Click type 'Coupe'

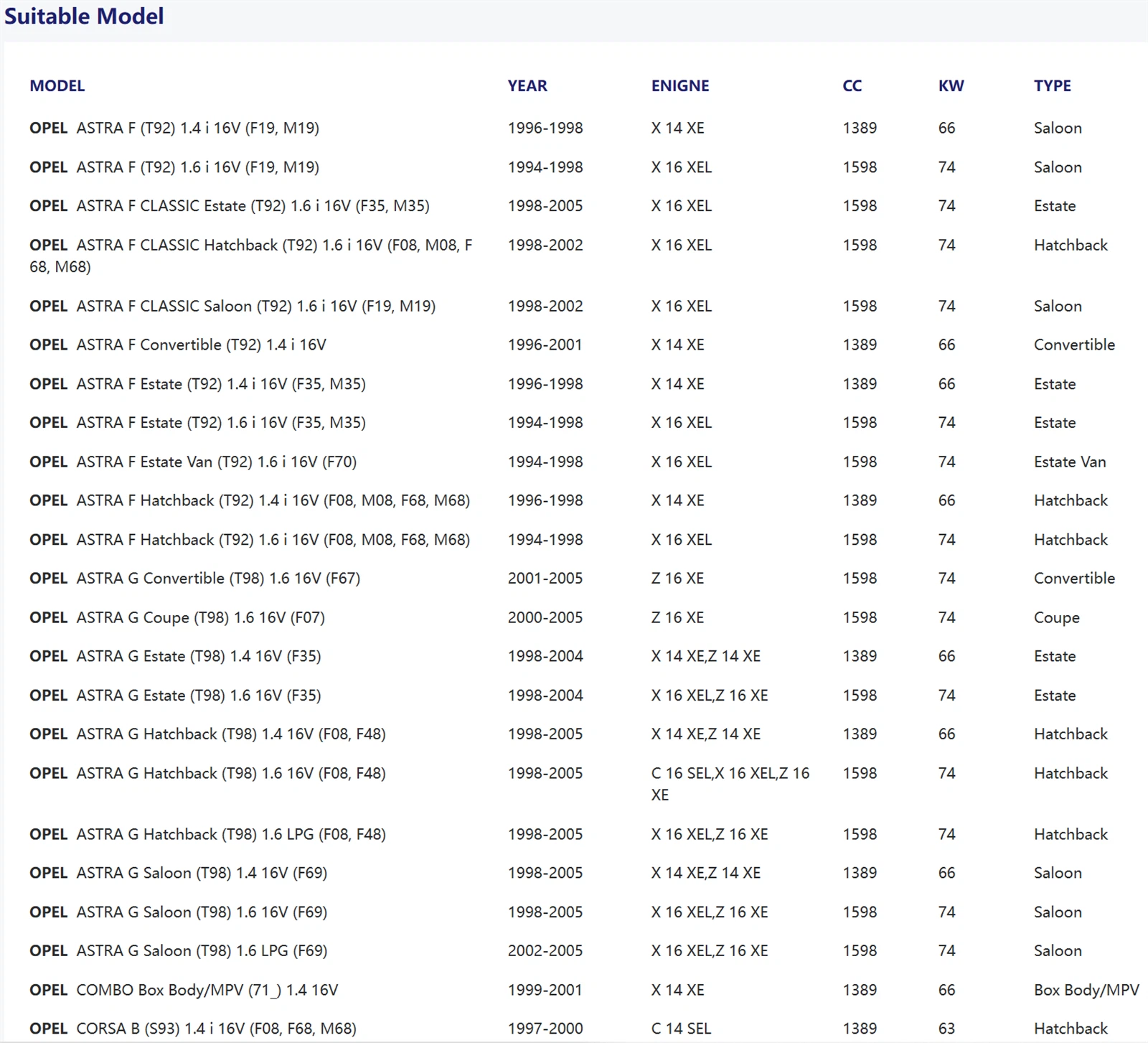click(x=1057, y=617)
